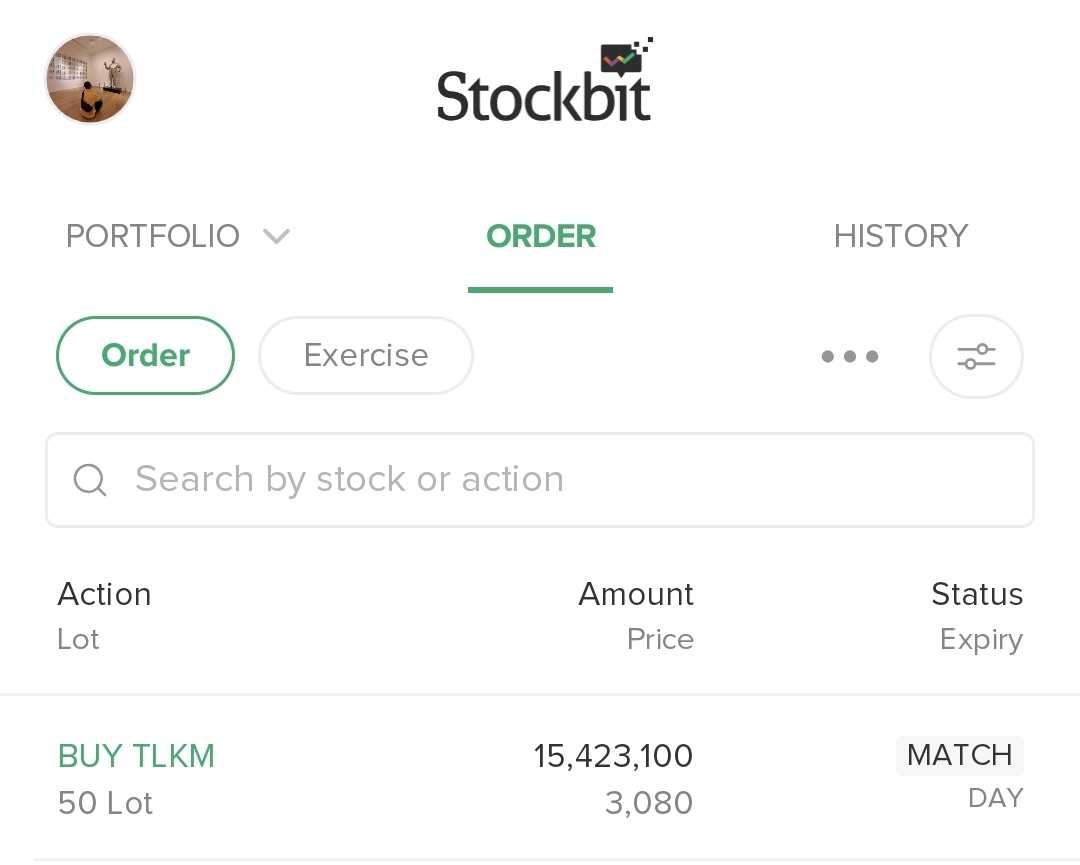Switch to the PORTFOLIO tab

click(x=153, y=237)
